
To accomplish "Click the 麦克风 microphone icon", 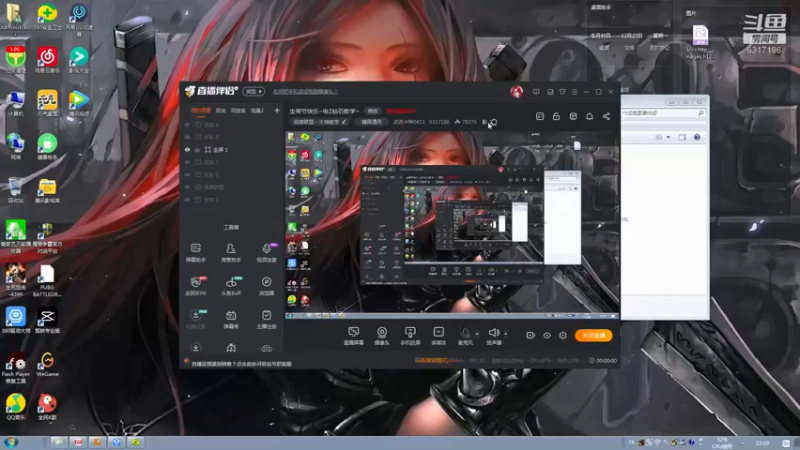I will coord(465,333).
